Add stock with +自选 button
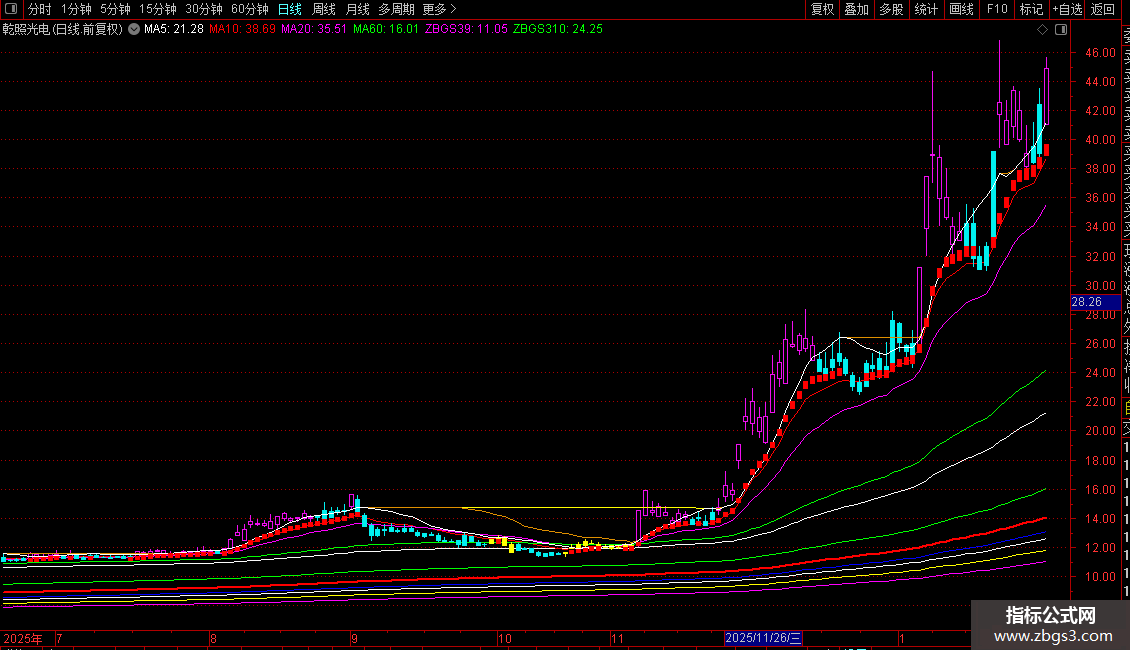1130x650 pixels. point(1066,9)
